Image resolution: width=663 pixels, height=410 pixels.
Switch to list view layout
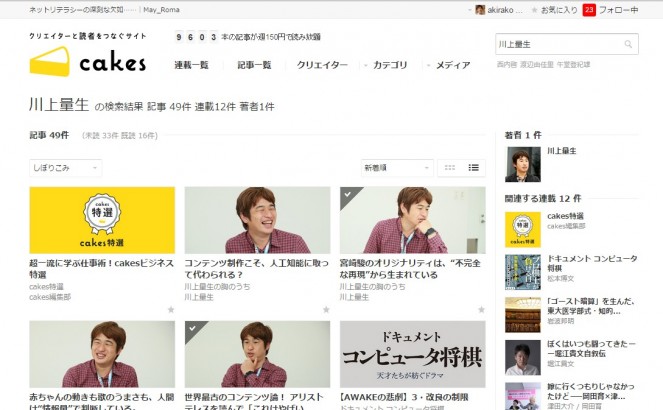[x=474, y=168]
